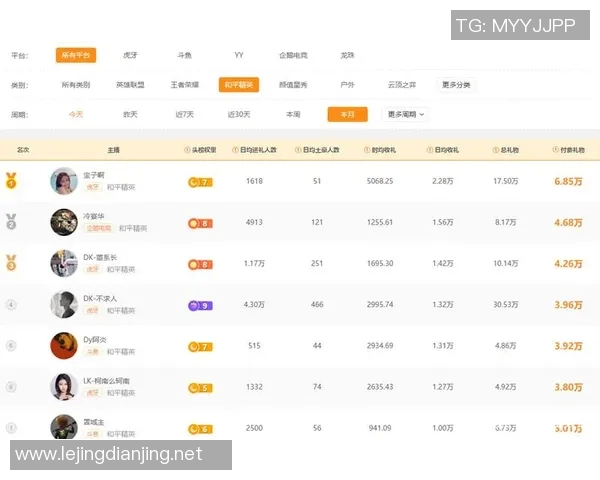Choose the 户外 category filter

(347, 85)
